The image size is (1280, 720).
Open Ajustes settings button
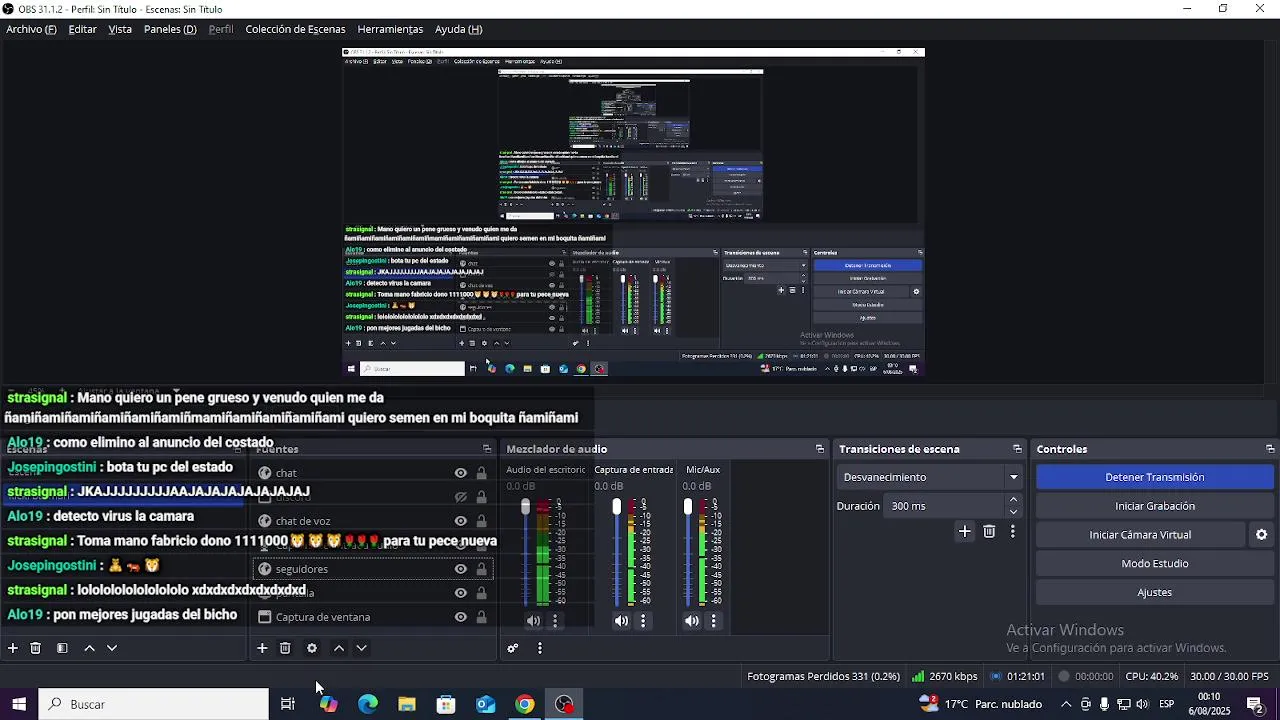[1154, 593]
